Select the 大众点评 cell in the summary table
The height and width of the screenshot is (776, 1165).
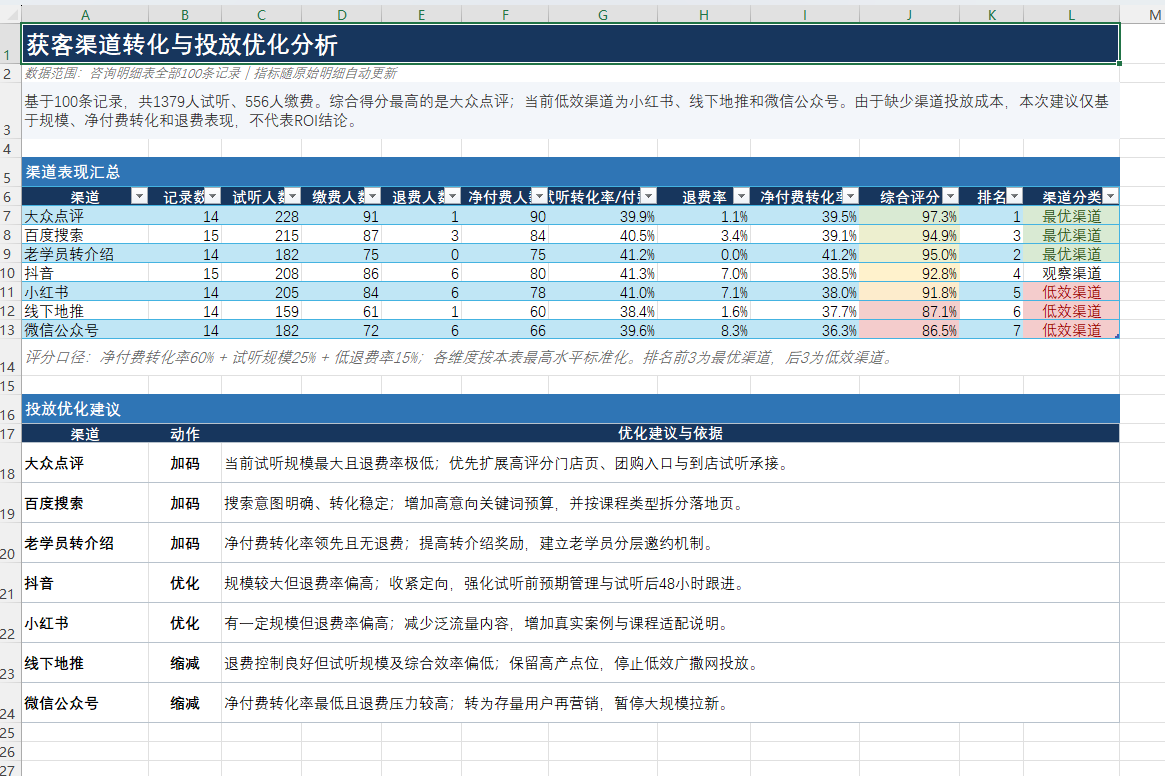coord(85,216)
